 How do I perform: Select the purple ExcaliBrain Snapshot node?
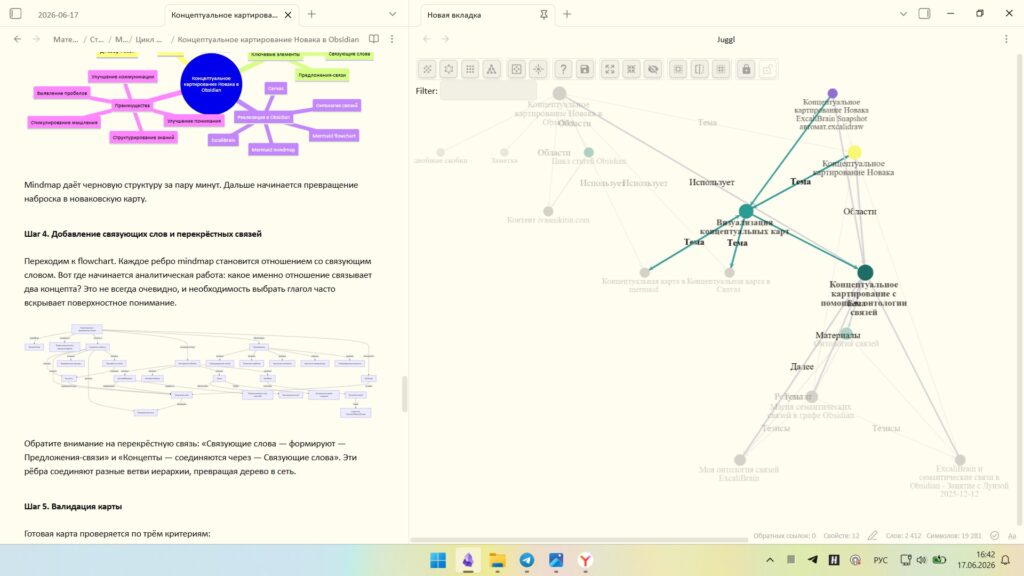(x=832, y=94)
